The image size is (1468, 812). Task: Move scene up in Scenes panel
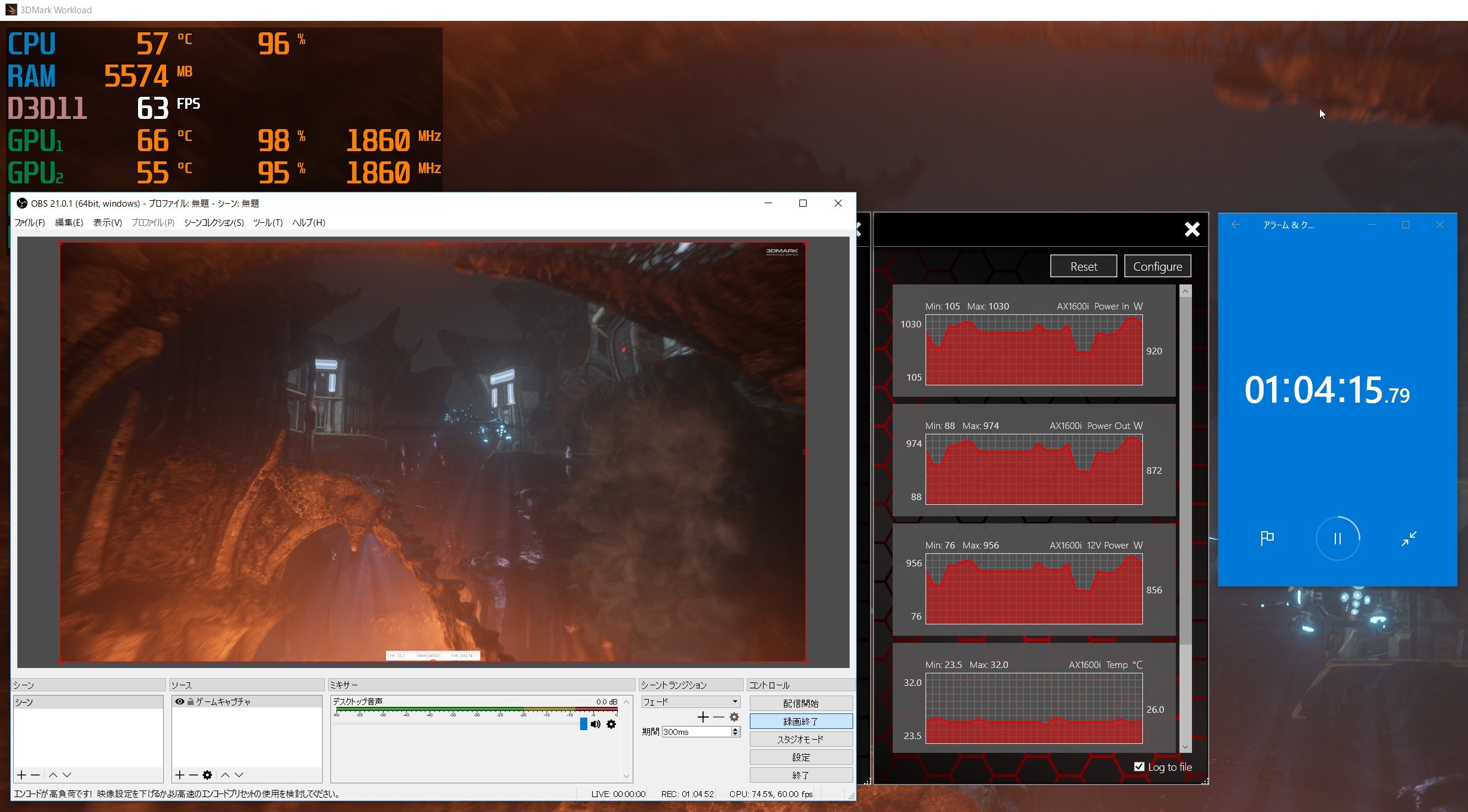[x=53, y=775]
